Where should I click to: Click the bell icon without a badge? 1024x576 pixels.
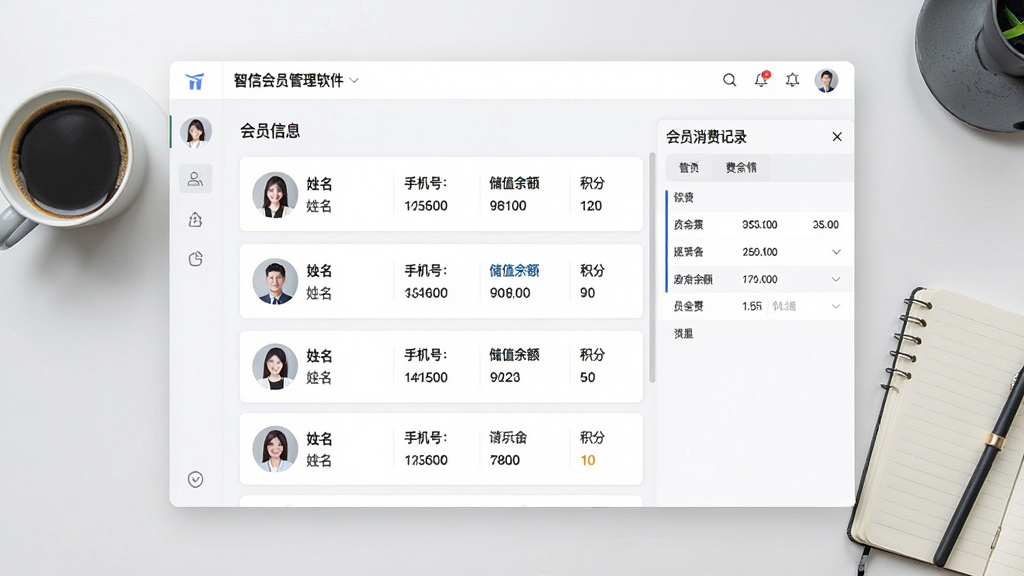point(792,80)
